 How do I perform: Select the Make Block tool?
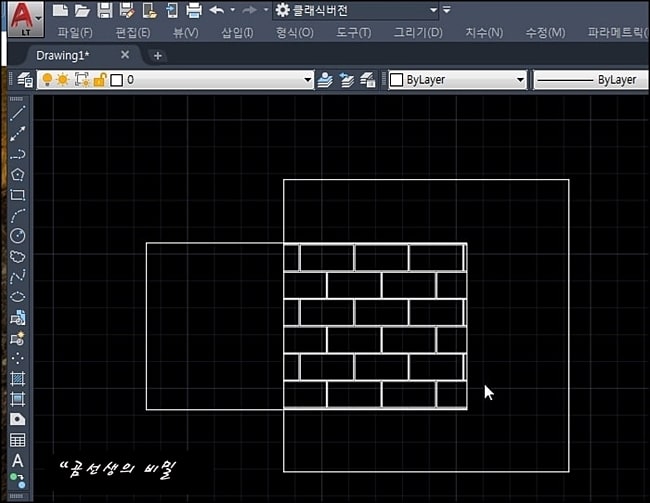[17, 338]
